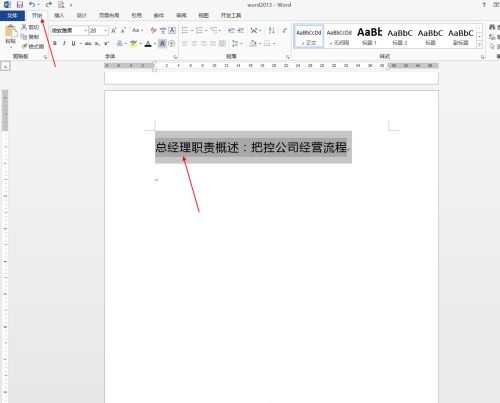Switch to the References tab
The width and height of the screenshot is (500, 403).
point(136,15)
